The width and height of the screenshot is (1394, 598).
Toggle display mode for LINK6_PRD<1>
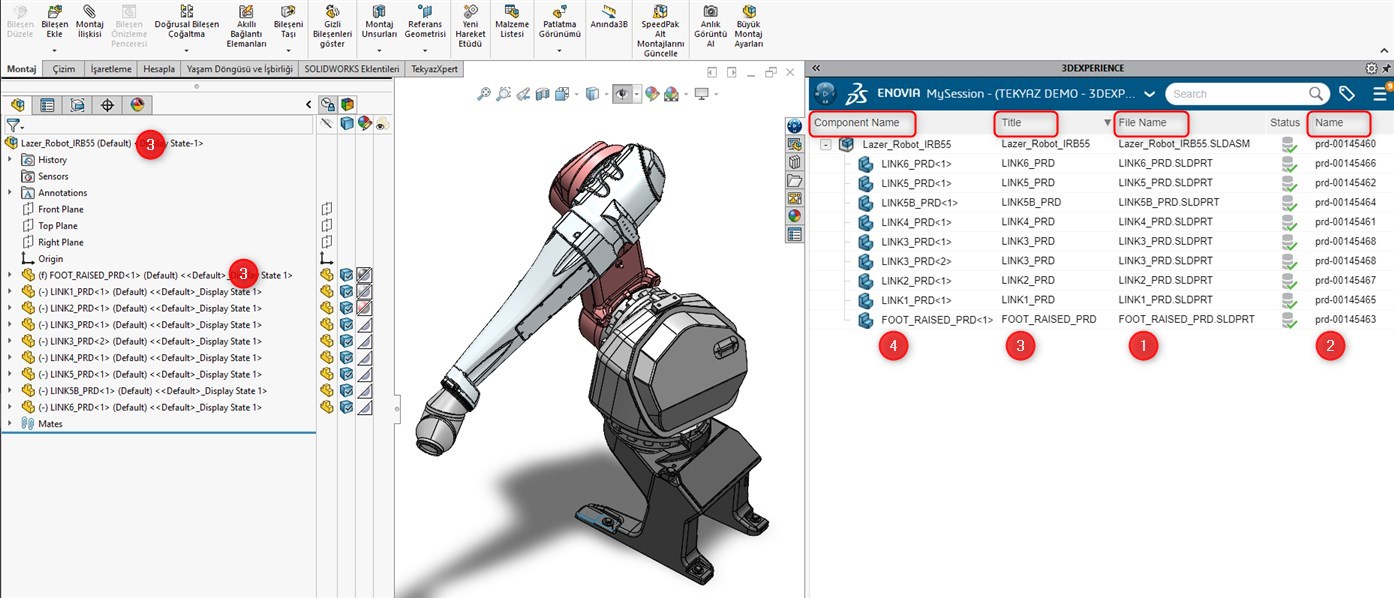point(346,407)
